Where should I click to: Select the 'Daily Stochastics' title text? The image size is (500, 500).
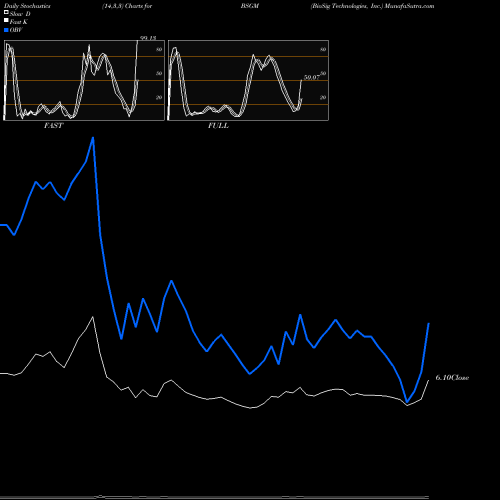pos(27,6)
